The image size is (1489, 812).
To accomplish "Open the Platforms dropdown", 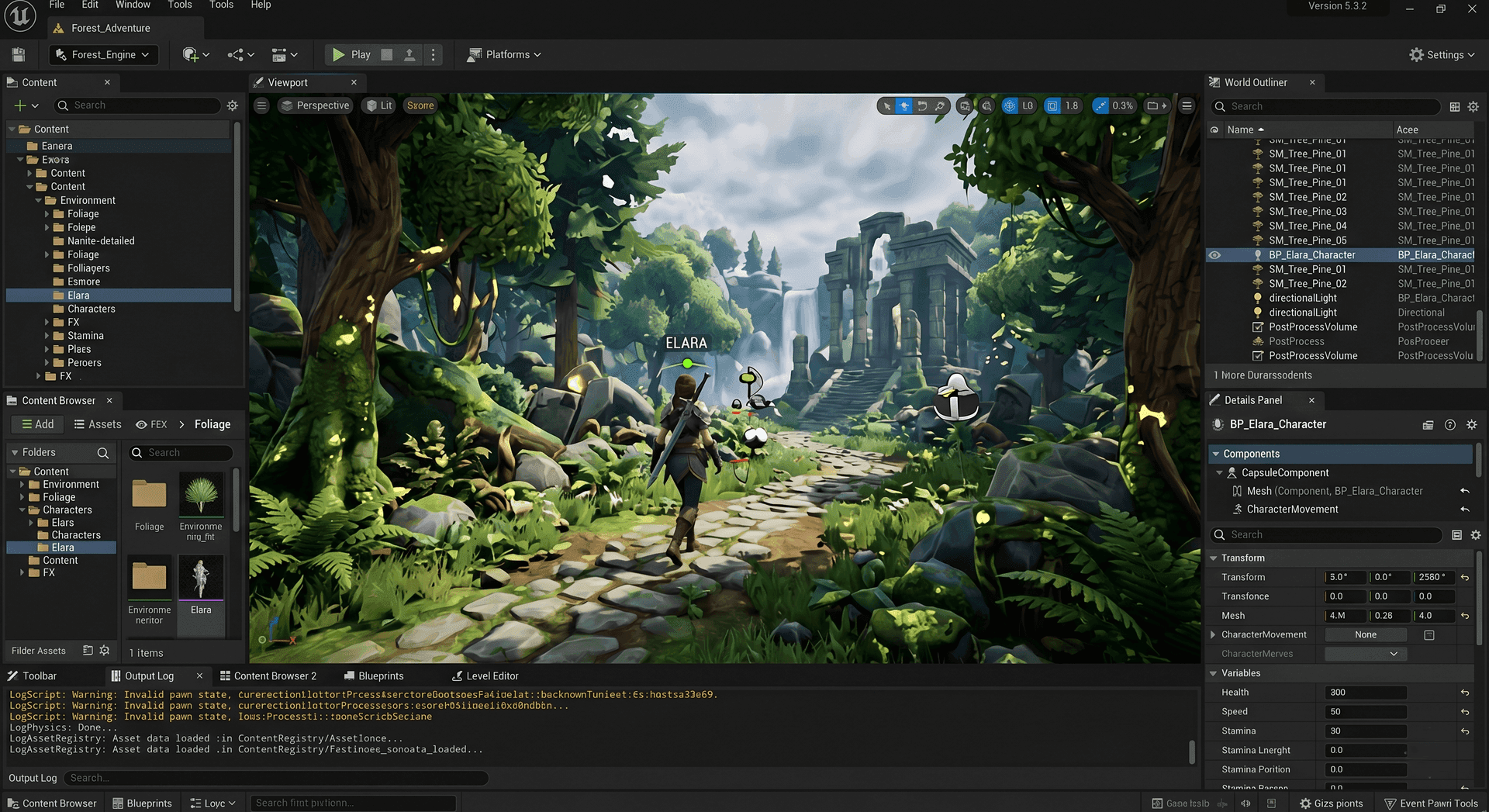I will [504, 54].
